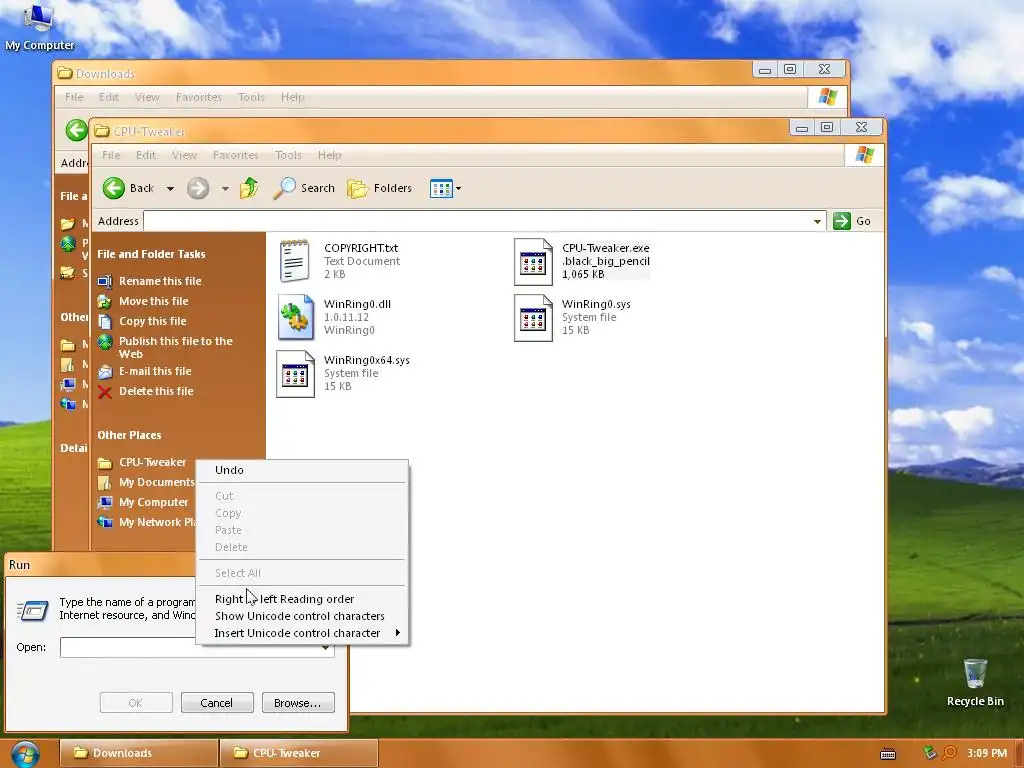The image size is (1024, 768).
Task: Go up one folder level with Up icon
Action: pyautogui.click(x=249, y=188)
